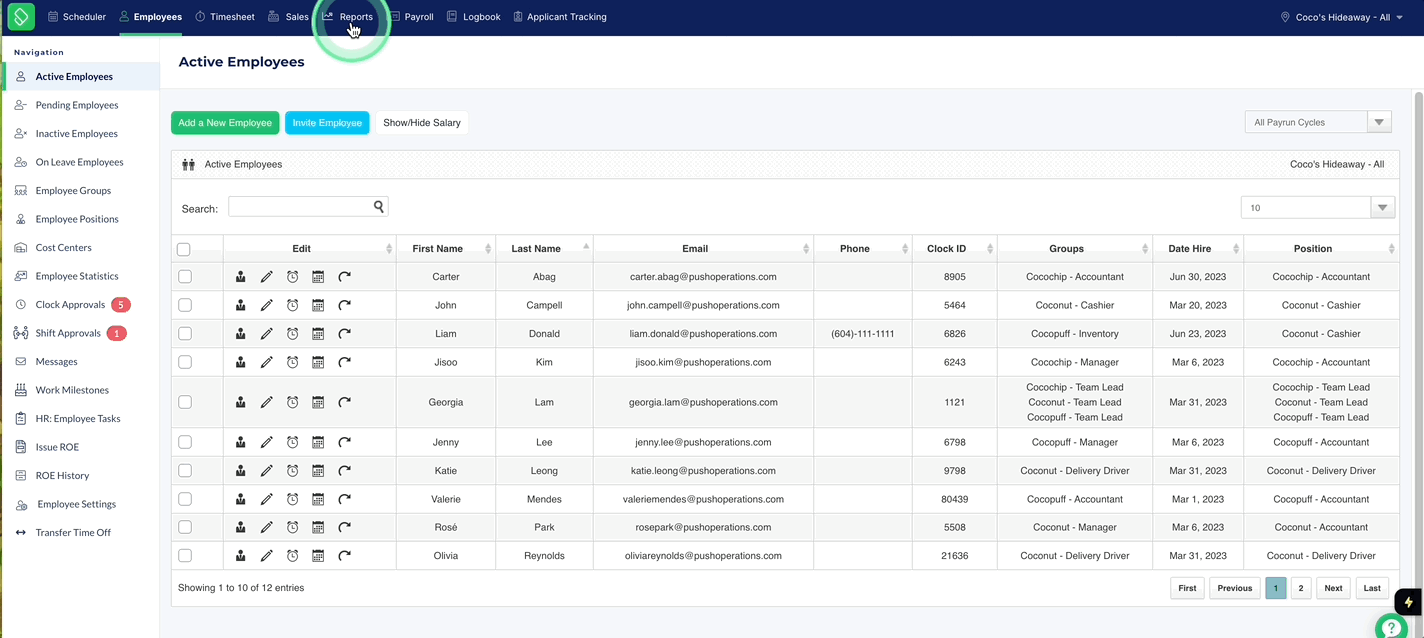Click the Show/Hide Salary button
The image size is (1424, 638).
(422, 123)
